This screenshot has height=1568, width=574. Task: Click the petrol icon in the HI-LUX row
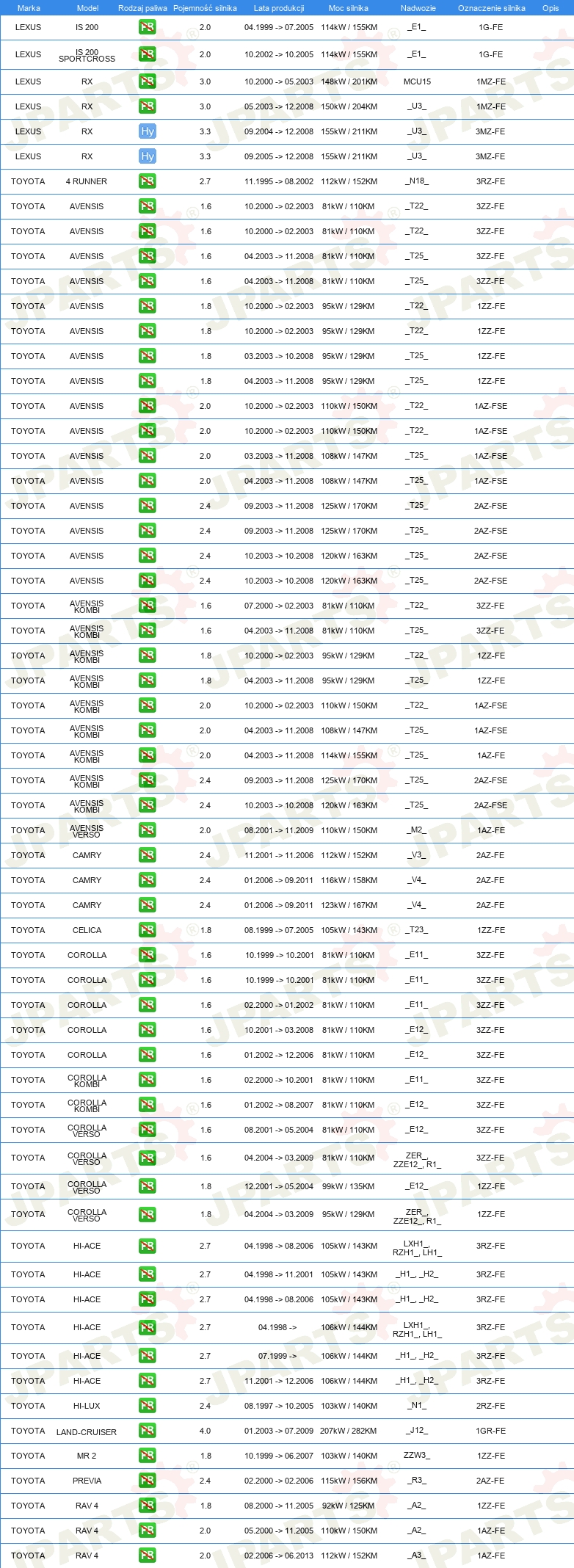click(148, 1406)
